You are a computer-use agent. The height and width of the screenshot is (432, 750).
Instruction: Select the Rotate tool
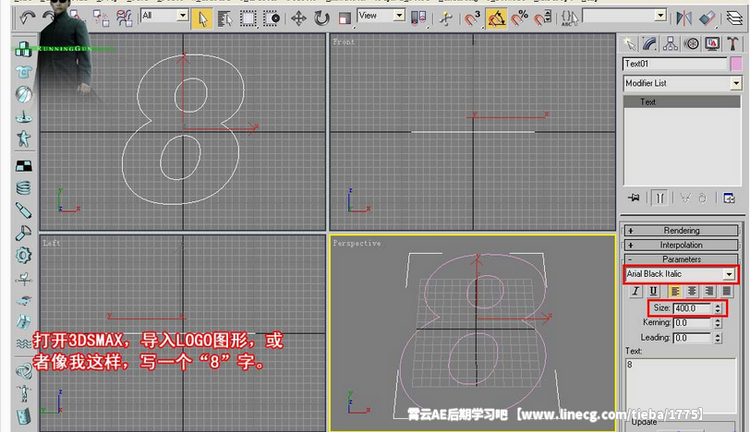[x=321, y=19]
